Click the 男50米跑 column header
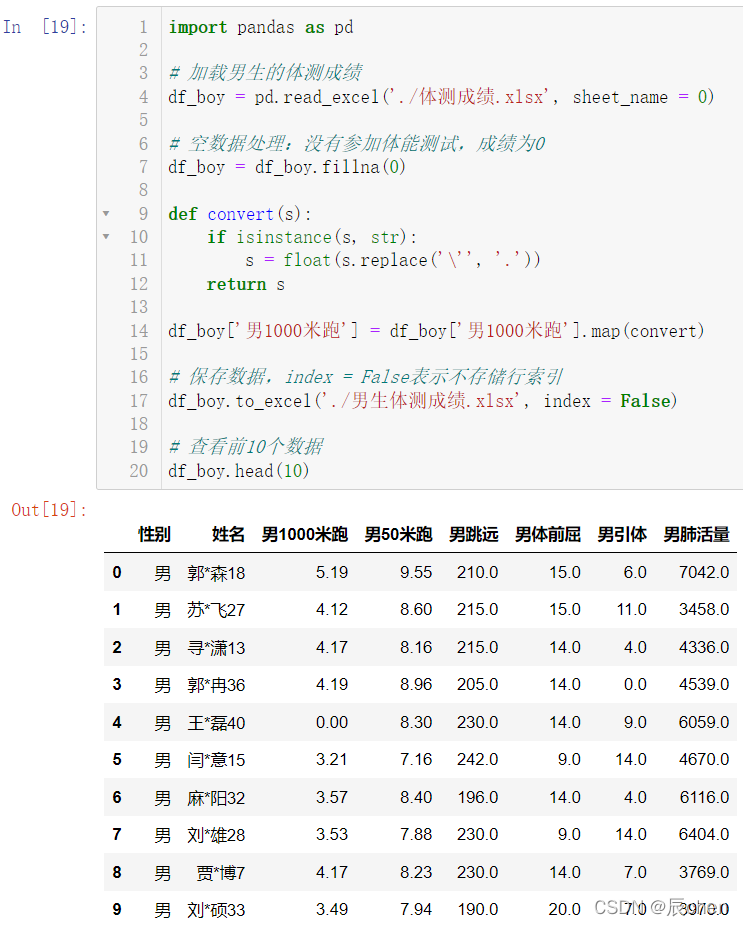Viewport: 743px width, 926px height. pos(398,534)
